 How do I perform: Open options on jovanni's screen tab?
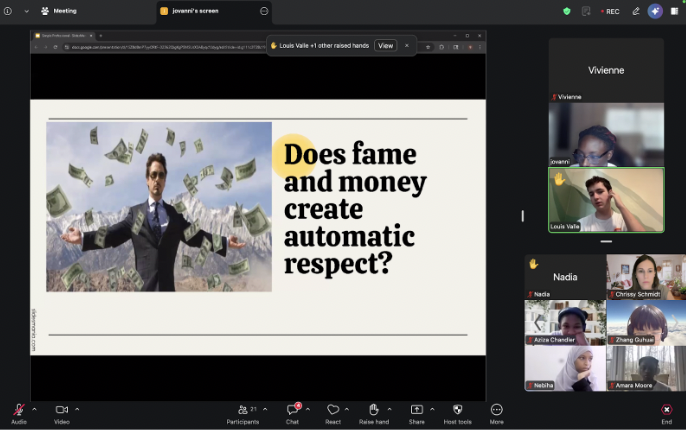tap(264, 11)
